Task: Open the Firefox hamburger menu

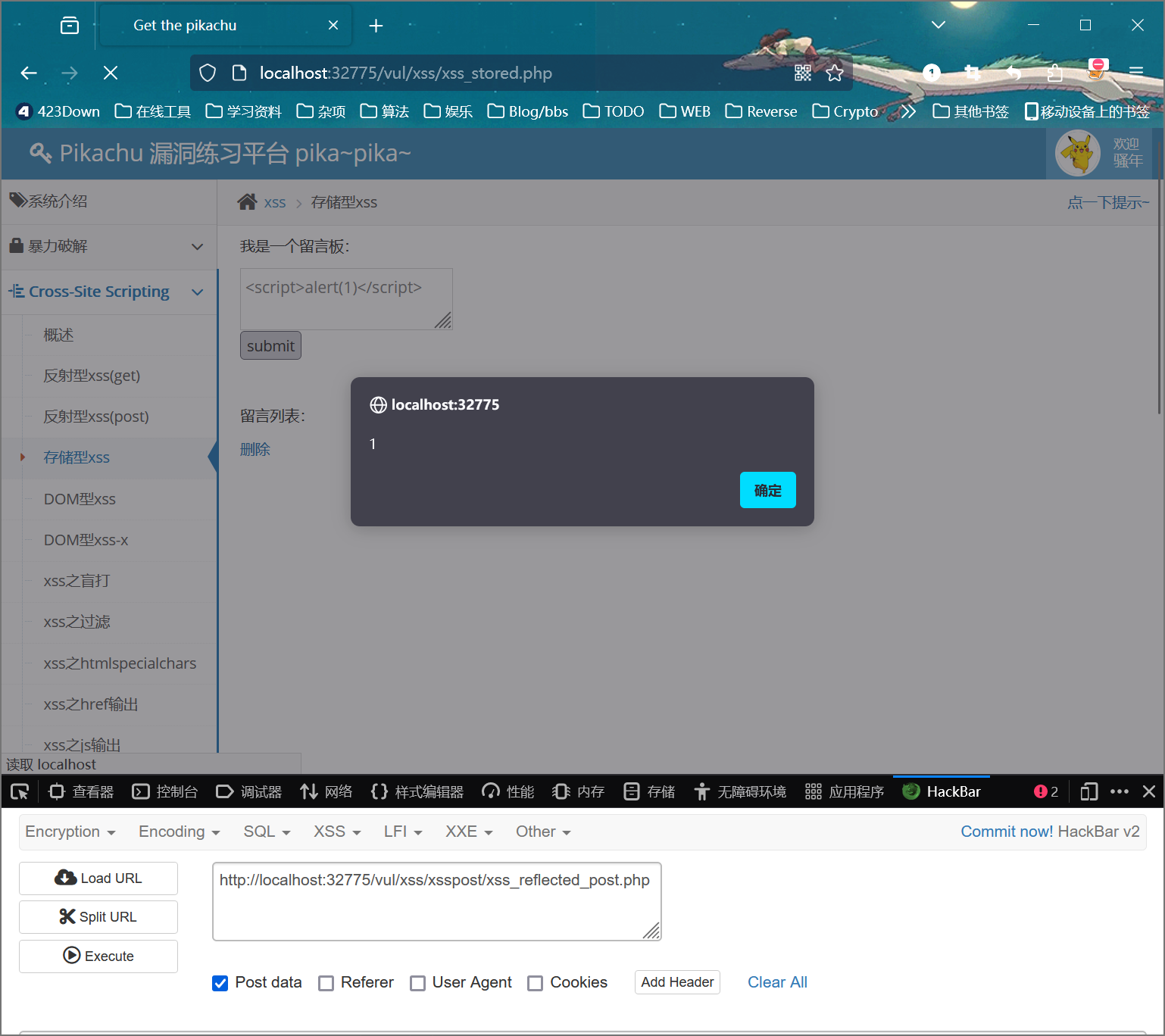Action: [x=1135, y=73]
